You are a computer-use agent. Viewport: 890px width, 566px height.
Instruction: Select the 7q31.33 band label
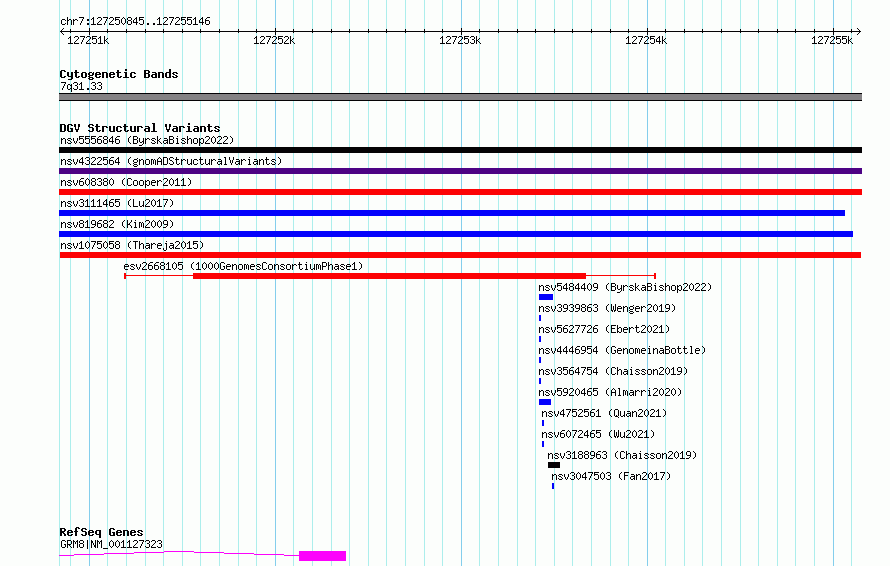tap(81, 86)
